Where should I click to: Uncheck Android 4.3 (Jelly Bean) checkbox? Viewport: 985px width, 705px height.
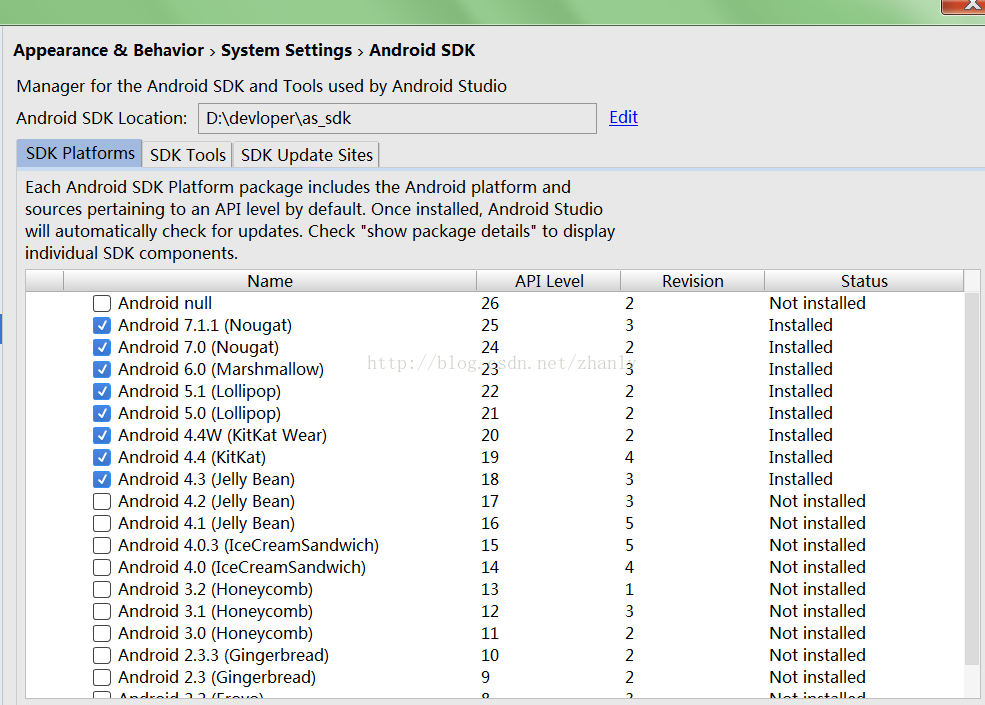(102, 479)
